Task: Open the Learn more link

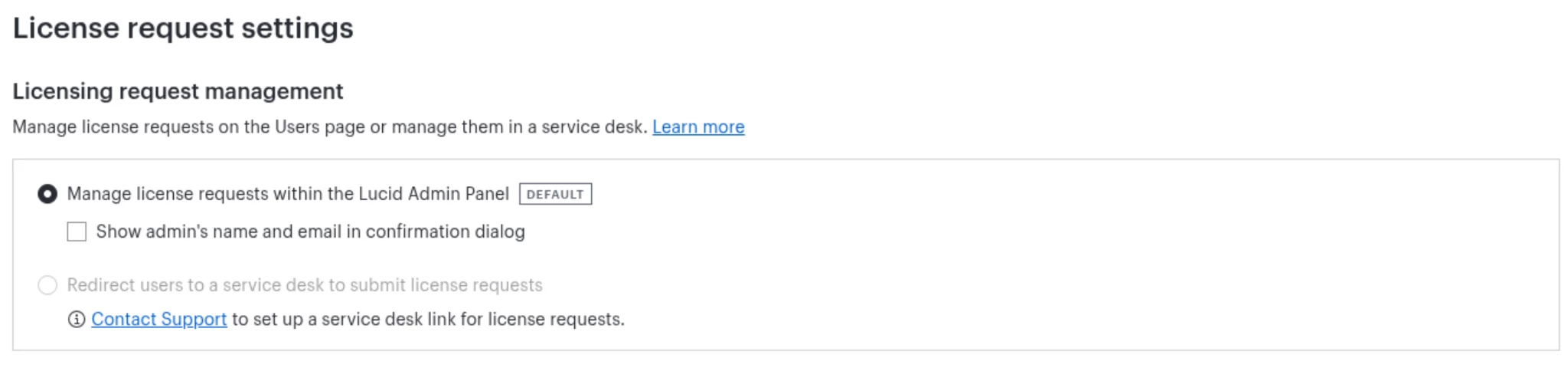Action: (x=698, y=127)
